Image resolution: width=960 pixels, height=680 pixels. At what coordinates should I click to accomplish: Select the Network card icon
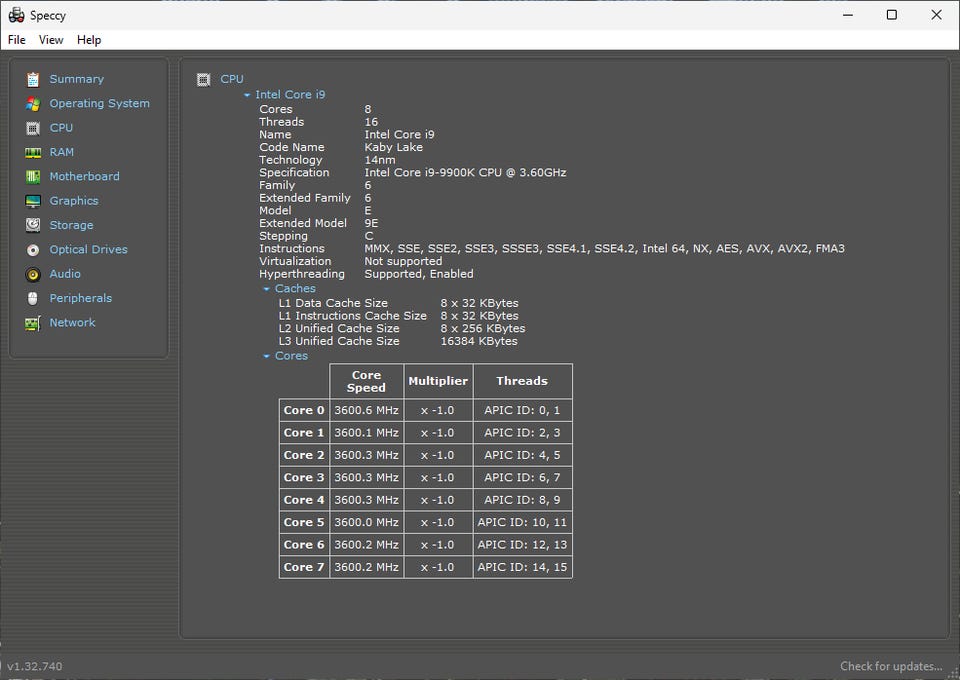coord(33,323)
